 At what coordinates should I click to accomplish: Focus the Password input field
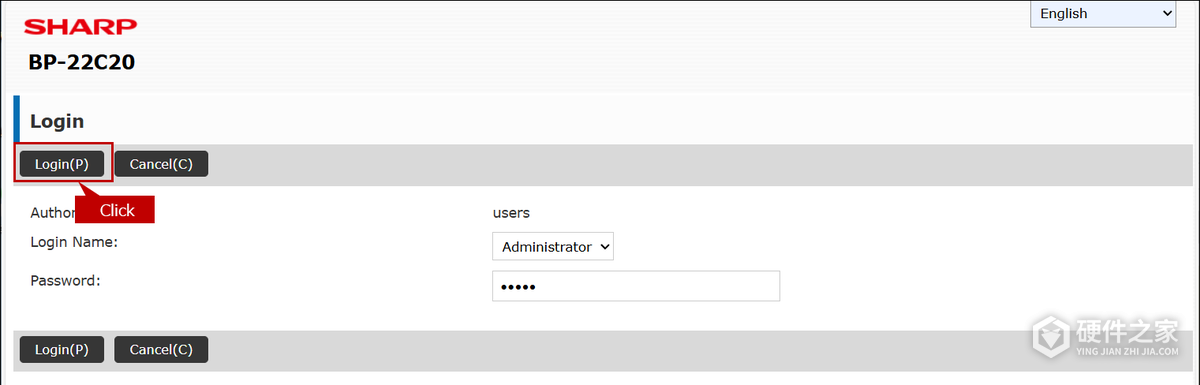point(636,286)
